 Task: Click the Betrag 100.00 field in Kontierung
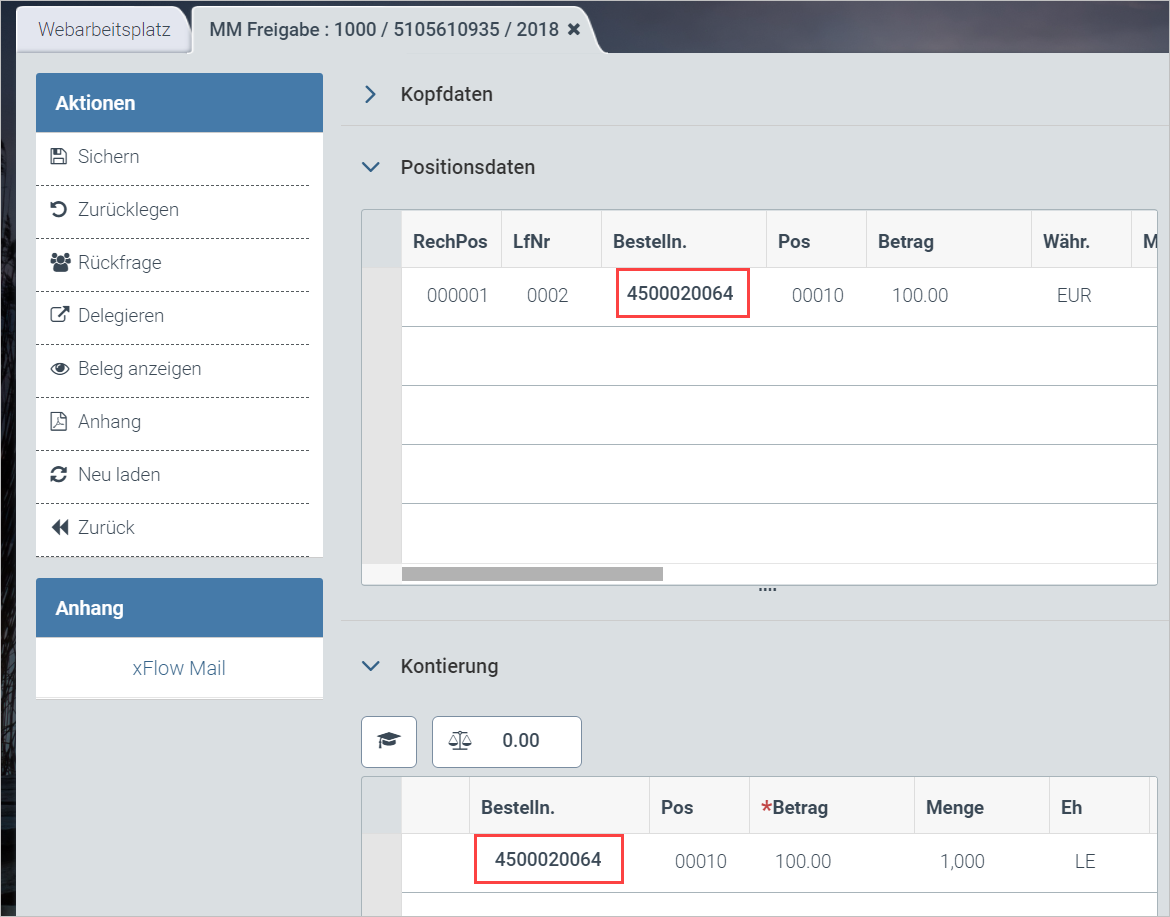point(805,861)
